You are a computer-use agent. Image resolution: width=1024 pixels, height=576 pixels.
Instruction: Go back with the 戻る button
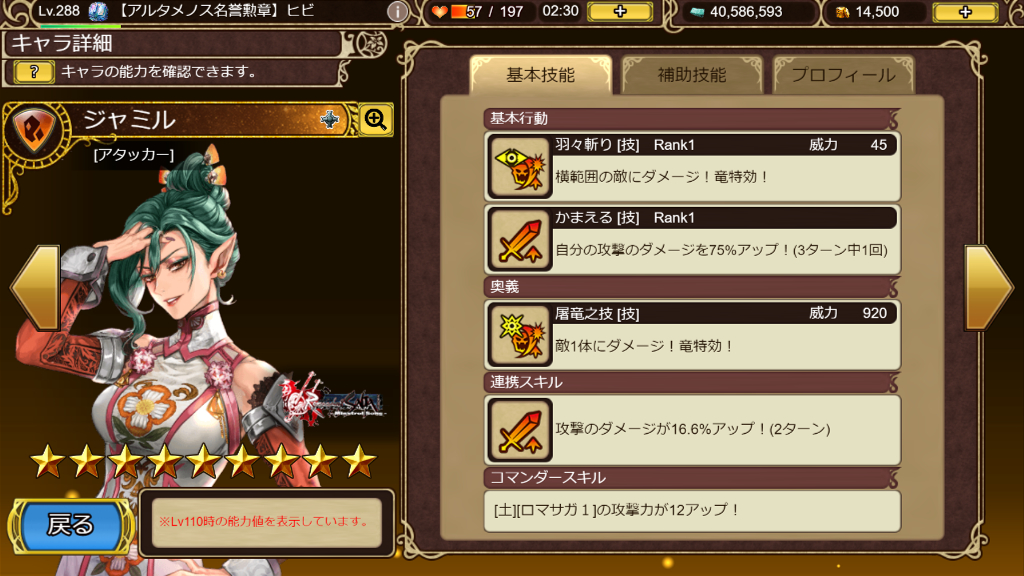pos(71,524)
